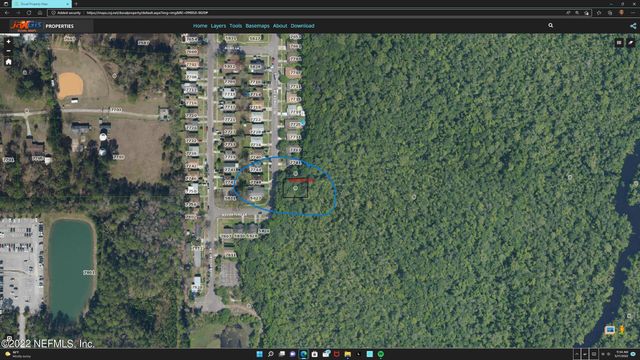
Task: Select the outlined parcel square
Action: click(x=296, y=189)
